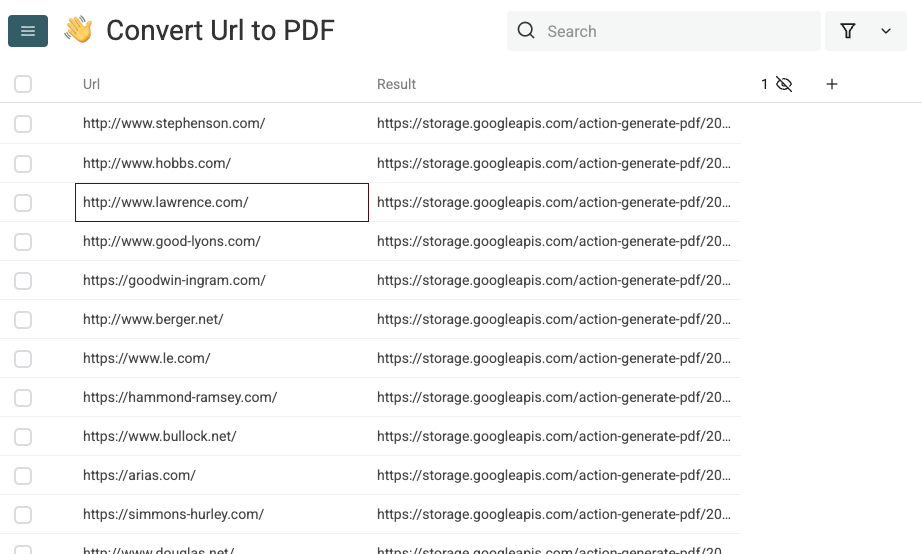The height and width of the screenshot is (554, 922).
Task: Click the Convert Url to PDF title
Action: coord(220,31)
